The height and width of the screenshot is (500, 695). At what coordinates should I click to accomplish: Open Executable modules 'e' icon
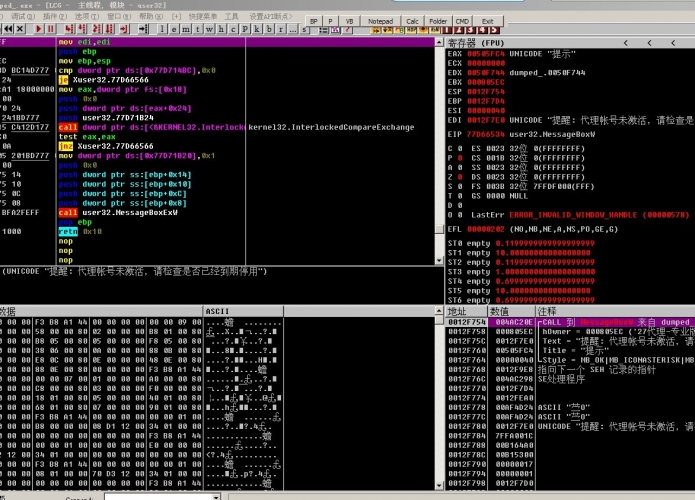174,29
